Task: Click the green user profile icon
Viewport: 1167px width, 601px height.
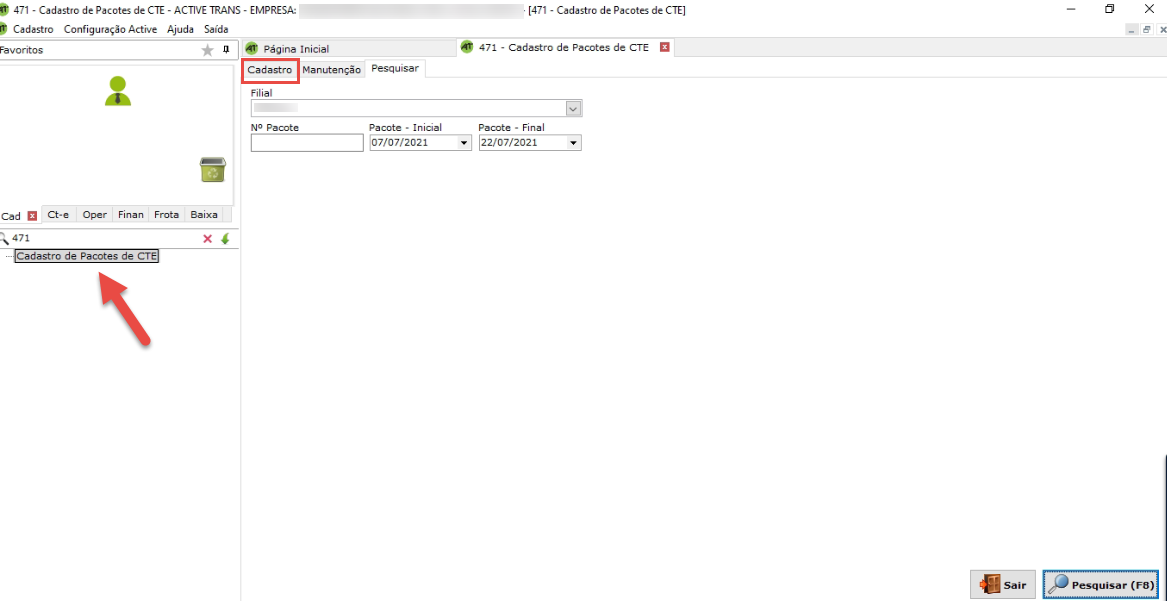Action: point(118,91)
